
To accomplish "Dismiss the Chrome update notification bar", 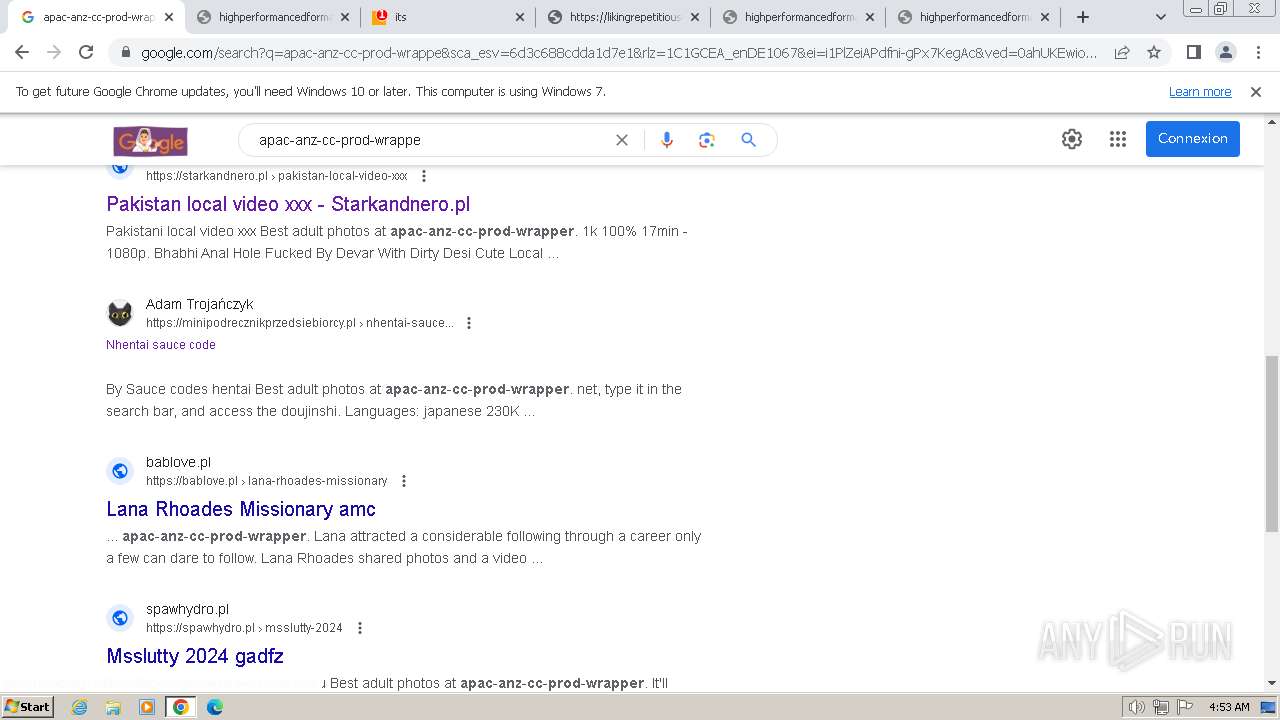I will [1256, 92].
